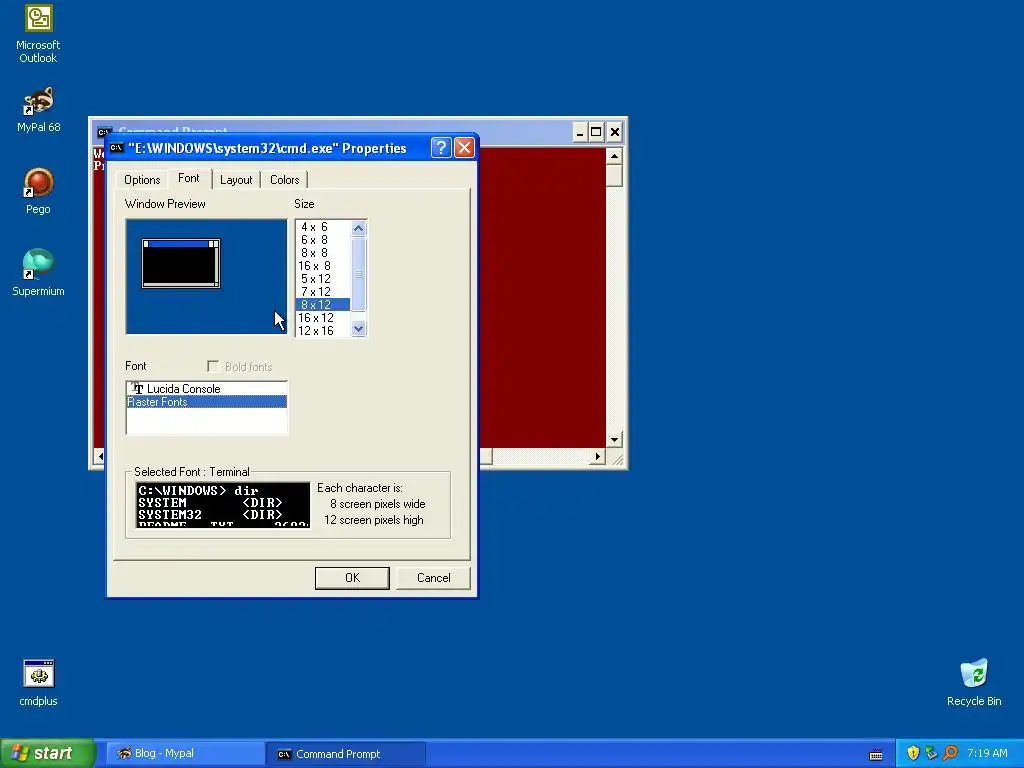Select the Recycle Bin icon
Screen dimensions: 1024x768
coord(974,683)
